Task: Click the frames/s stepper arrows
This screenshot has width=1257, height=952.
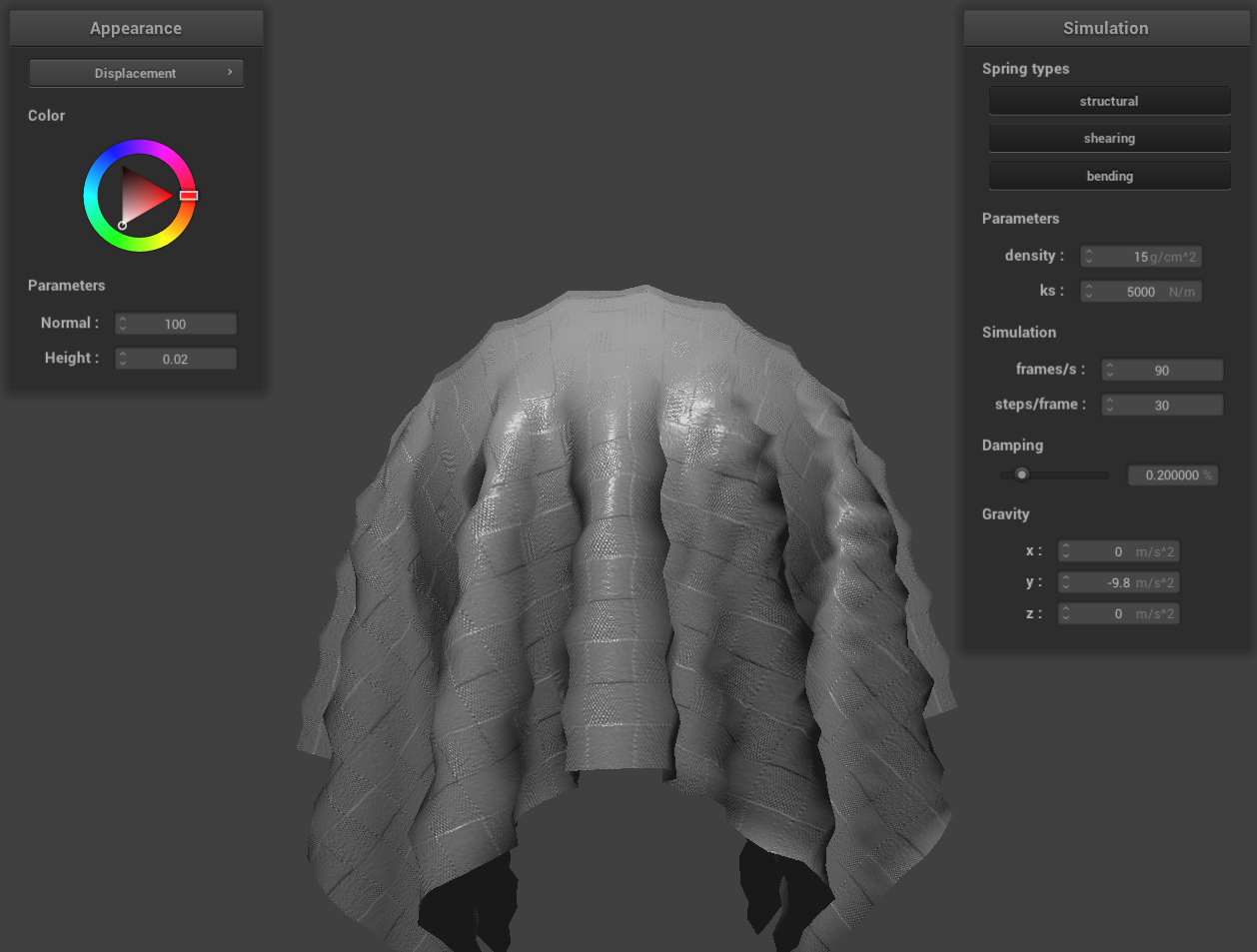Action: (x=1110, y=370)
